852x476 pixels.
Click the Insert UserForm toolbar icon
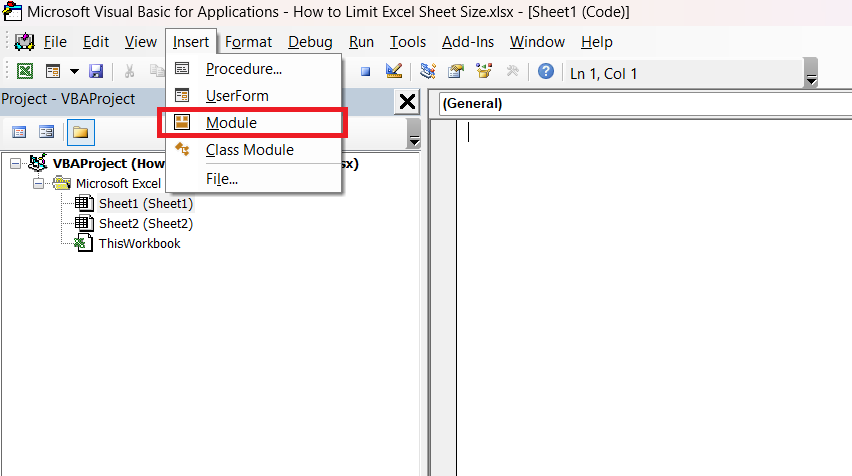tap(53, 71)
